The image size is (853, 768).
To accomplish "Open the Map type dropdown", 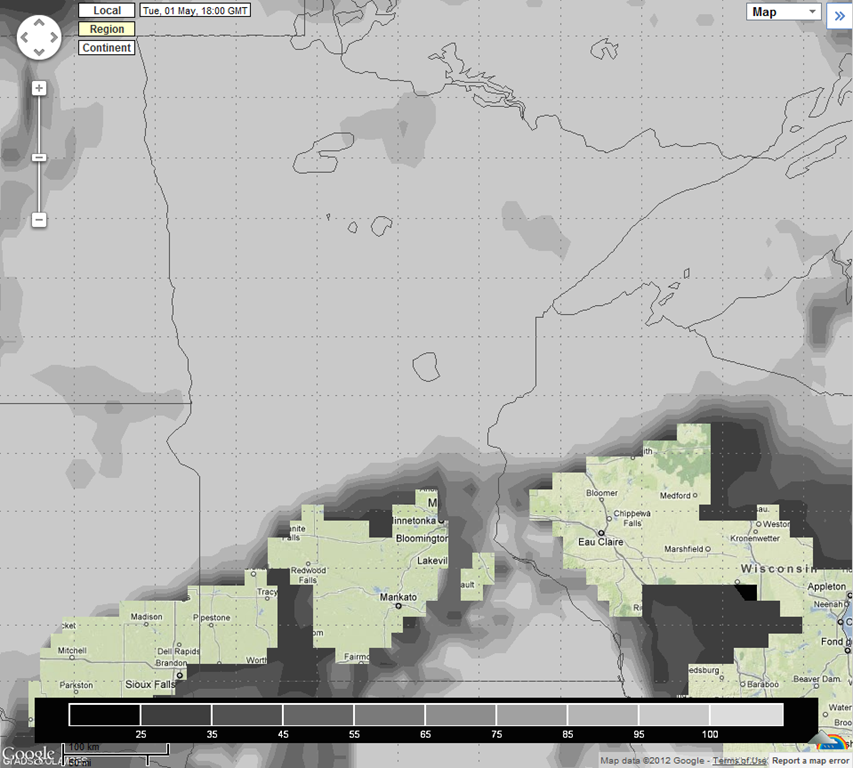I will tap(783, 12).
